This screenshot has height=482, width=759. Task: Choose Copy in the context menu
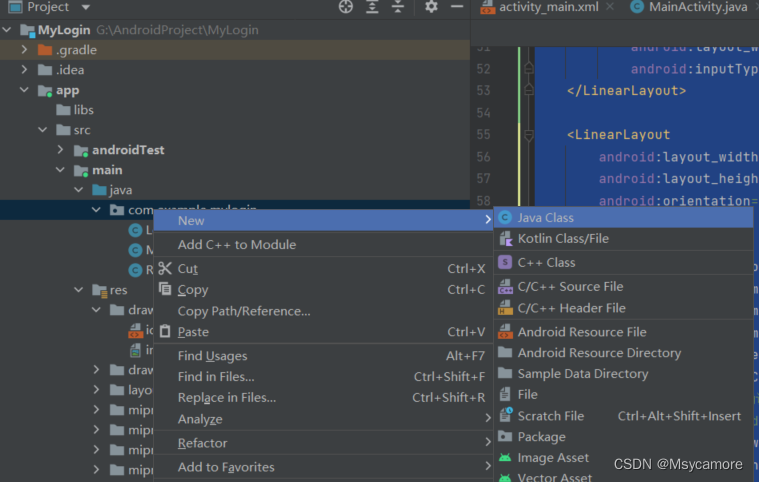[323, 289]
